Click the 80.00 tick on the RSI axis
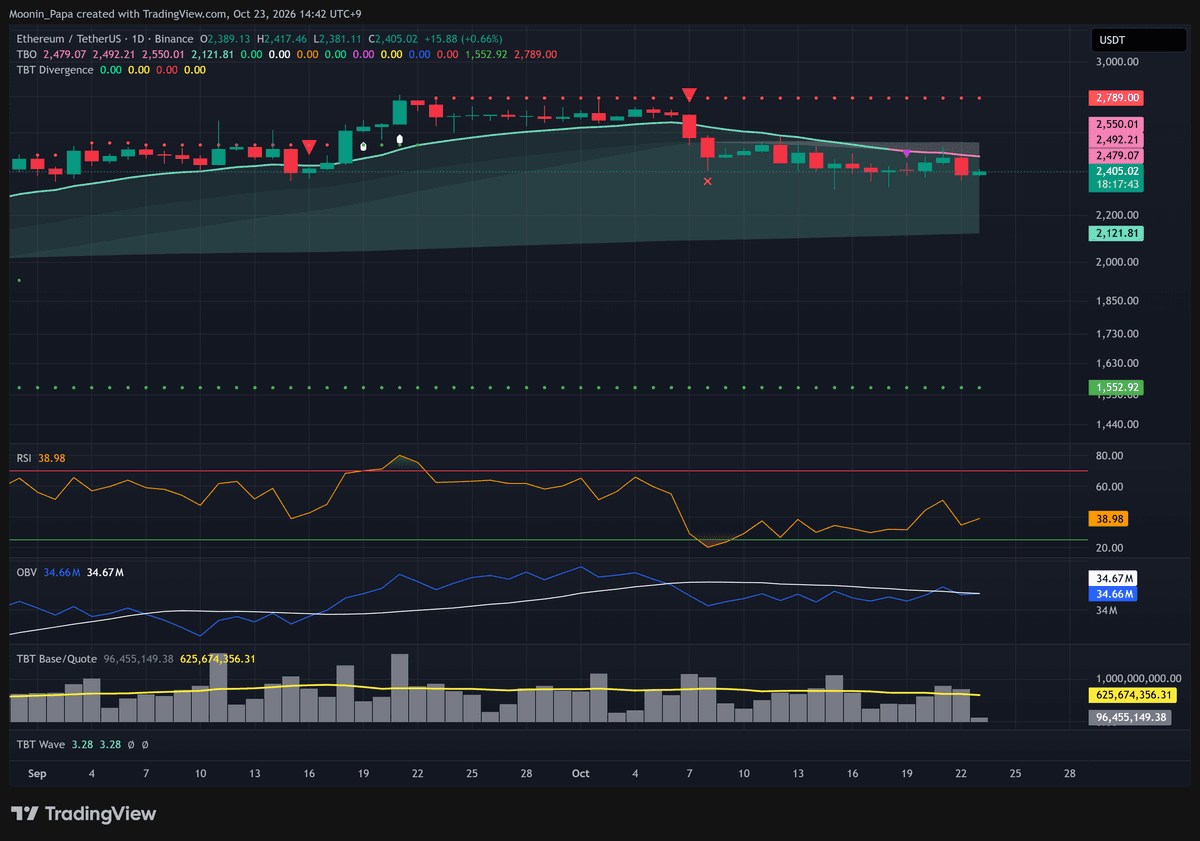Viewport: 1200px width, 841px height. (x=1111, y=456)
